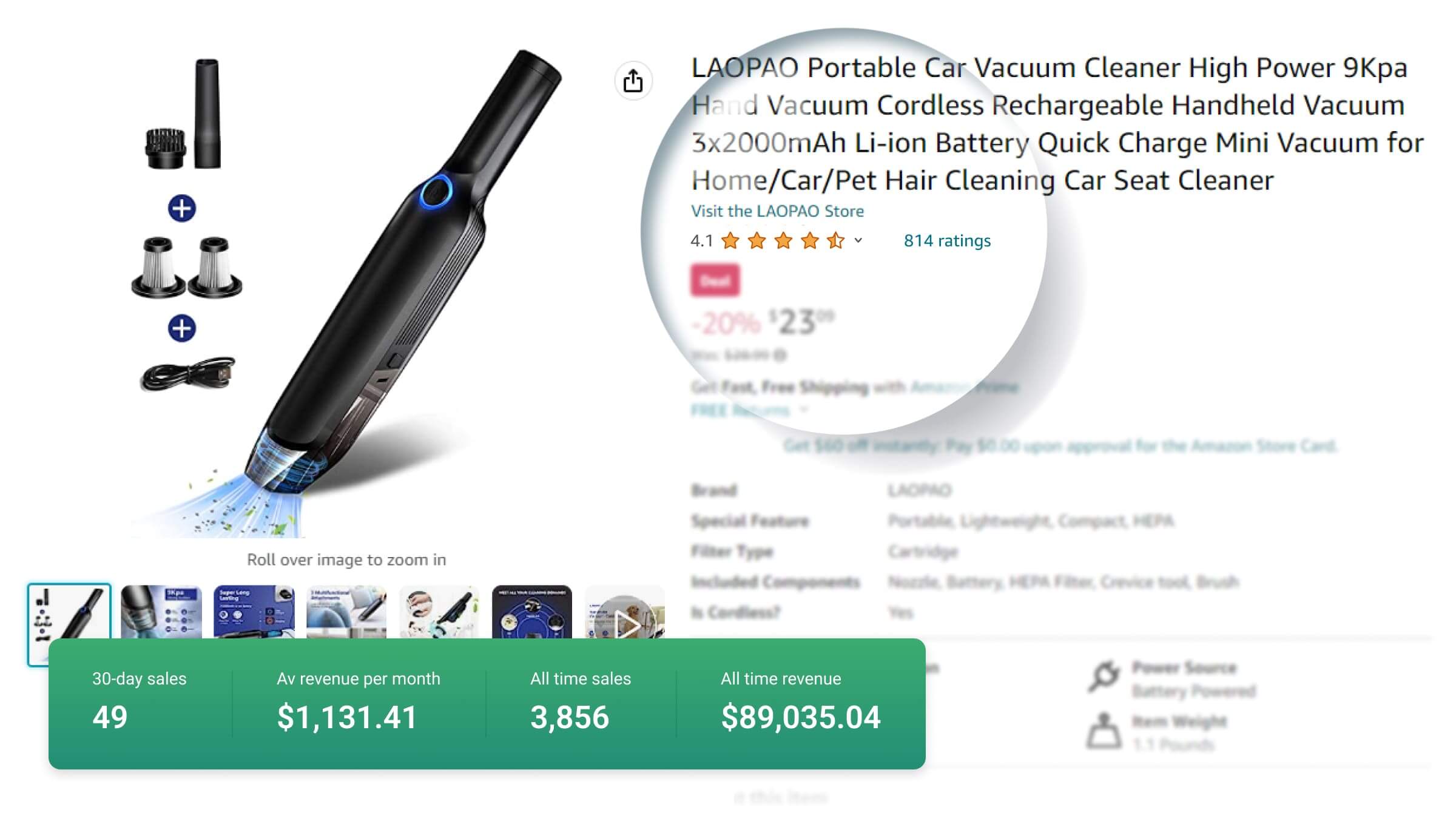Click the first orange rating star

click(x=730, y=241)
